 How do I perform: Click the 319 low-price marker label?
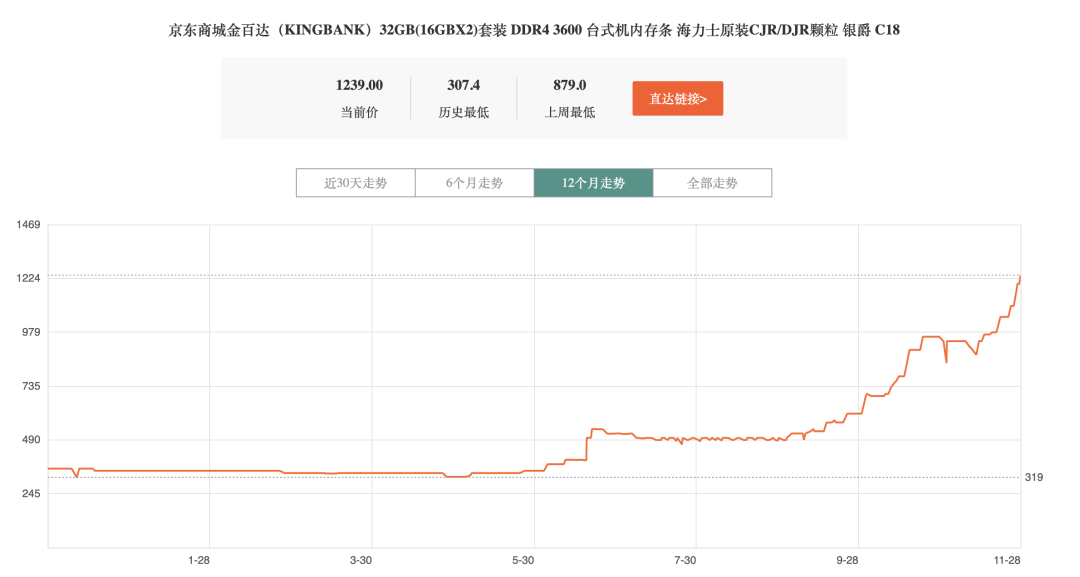1034,477
